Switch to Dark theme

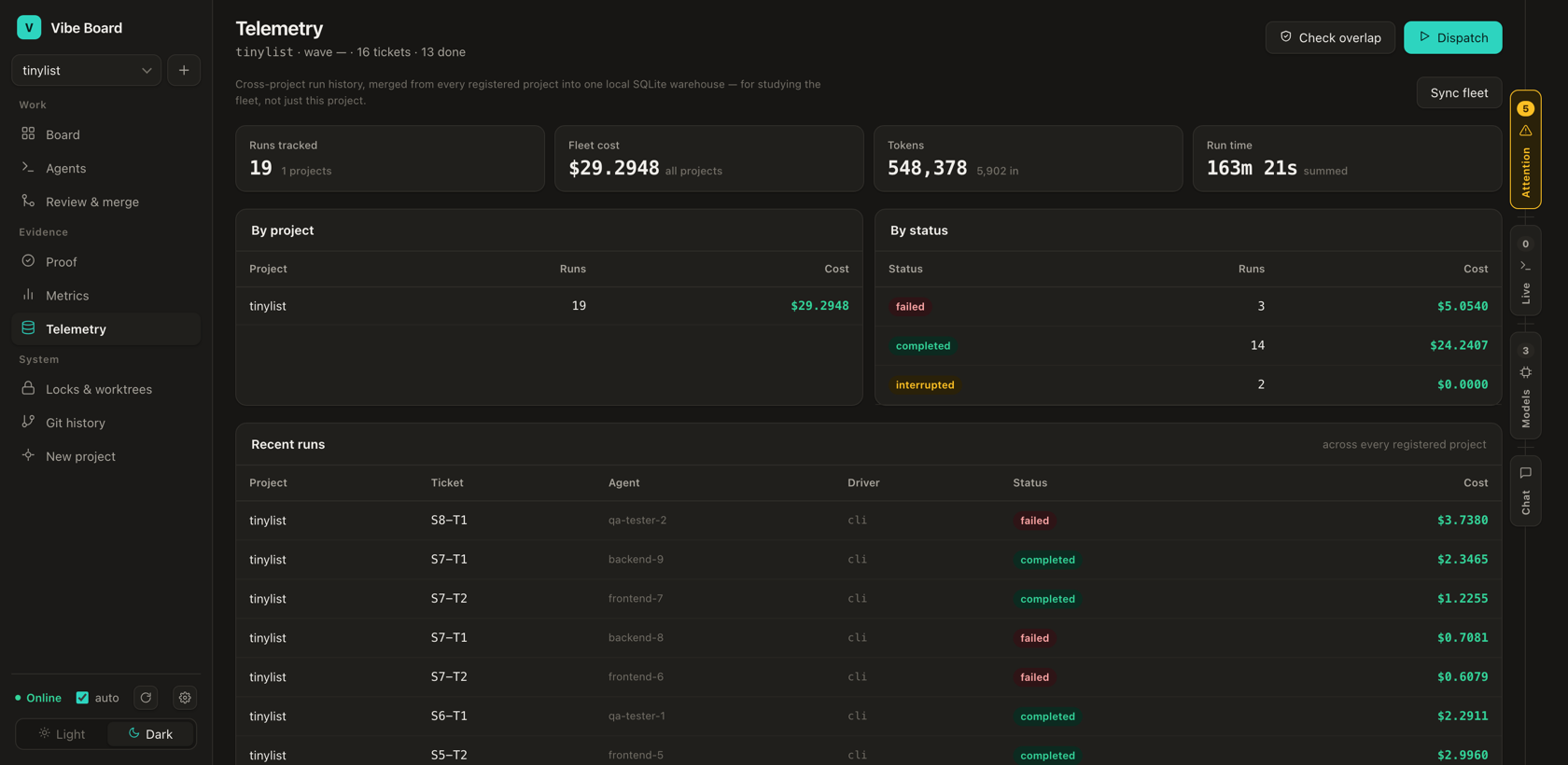point(150,734)
